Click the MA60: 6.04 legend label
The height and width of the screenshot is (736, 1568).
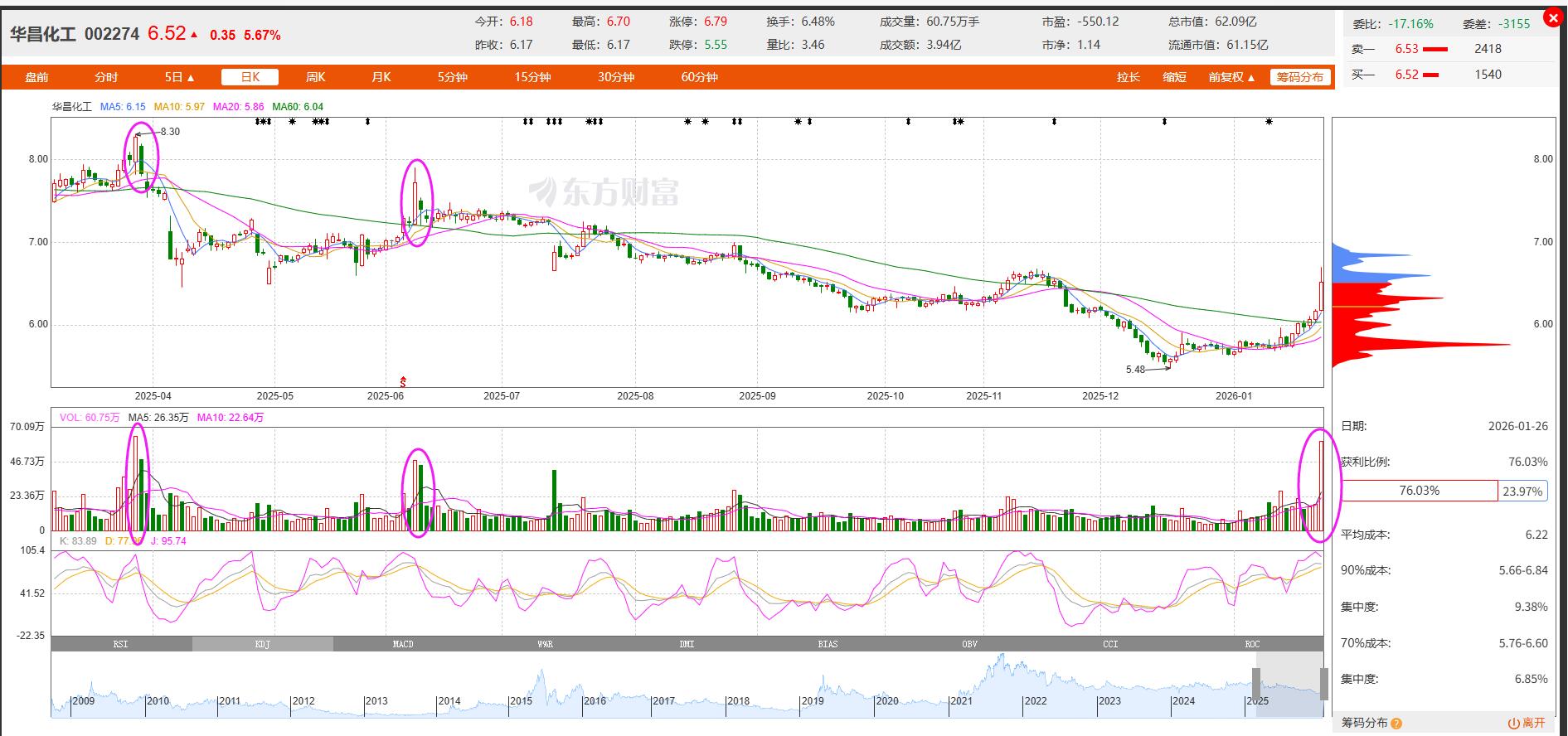coord(298,107)
